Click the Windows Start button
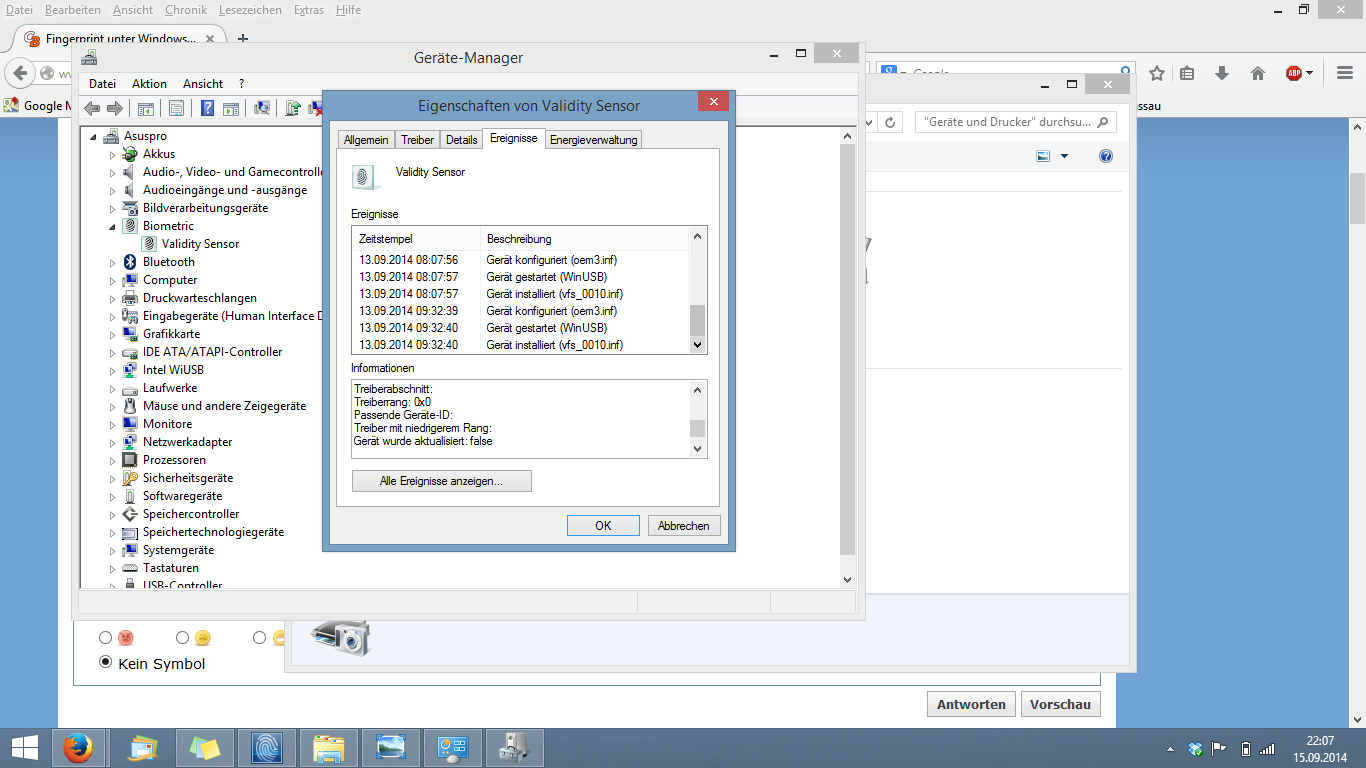This screenshot has width=1366, height=768. (x=24, y=747)
